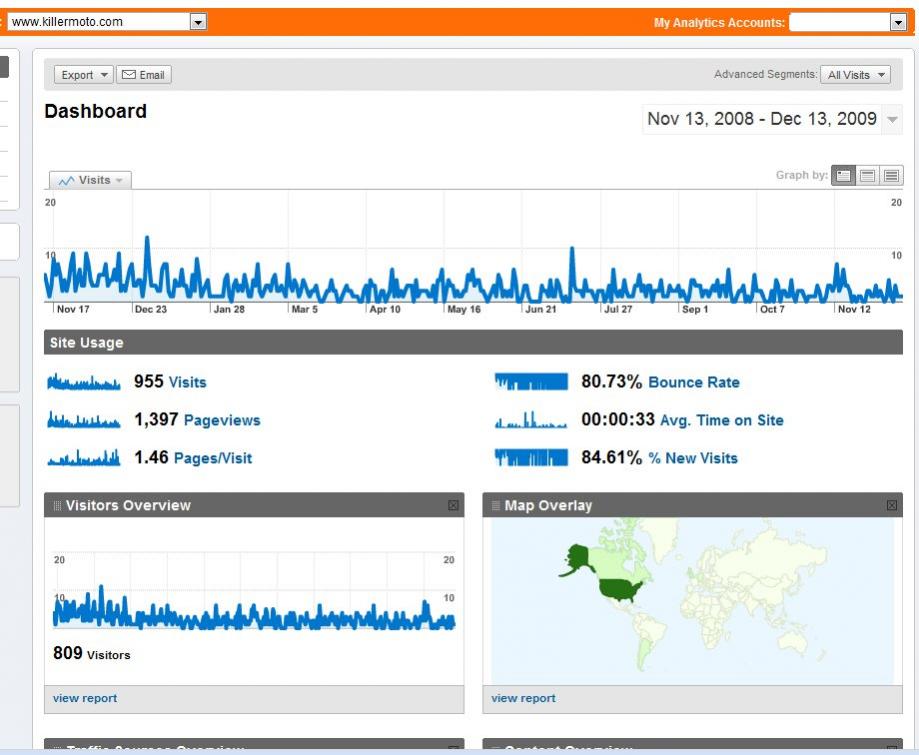
Task: Click the Map Overlay drag handle icon
Action: tap(495, 505)
